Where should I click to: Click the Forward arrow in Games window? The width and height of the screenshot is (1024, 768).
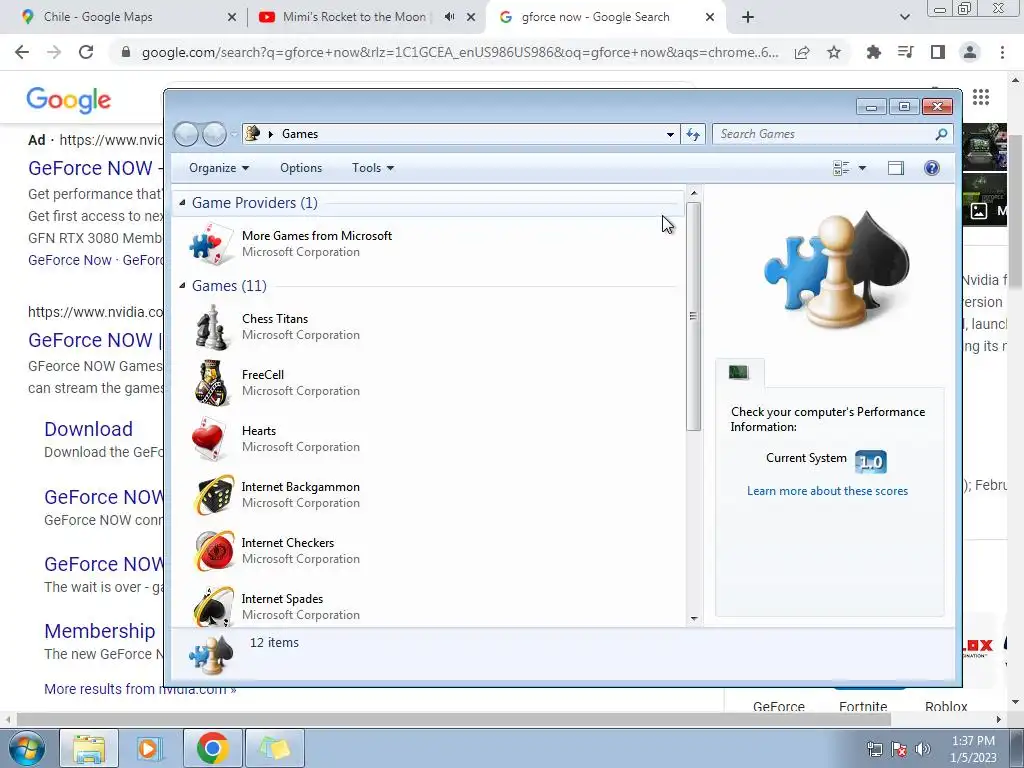click(214, 134)
